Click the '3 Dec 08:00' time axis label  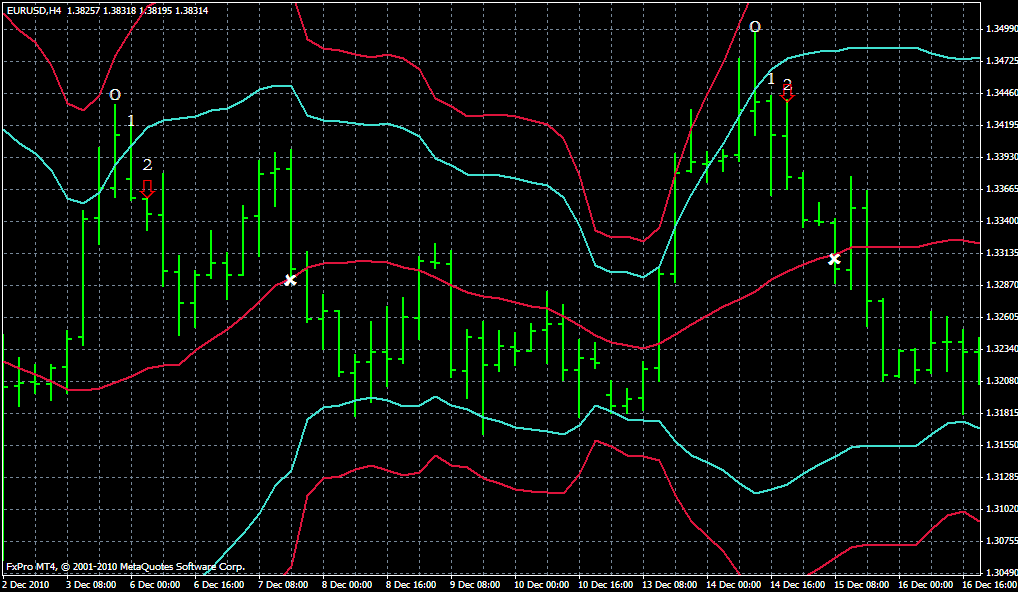pos(93,585)
